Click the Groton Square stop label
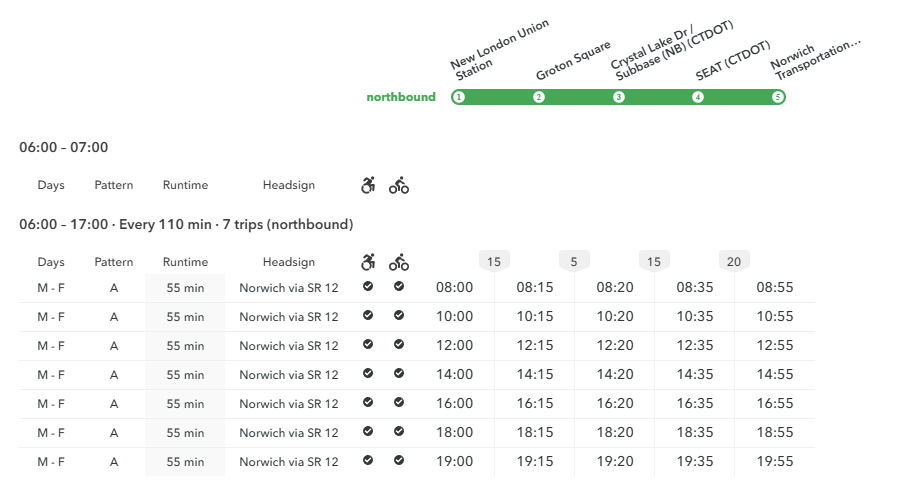 [573, 61]
